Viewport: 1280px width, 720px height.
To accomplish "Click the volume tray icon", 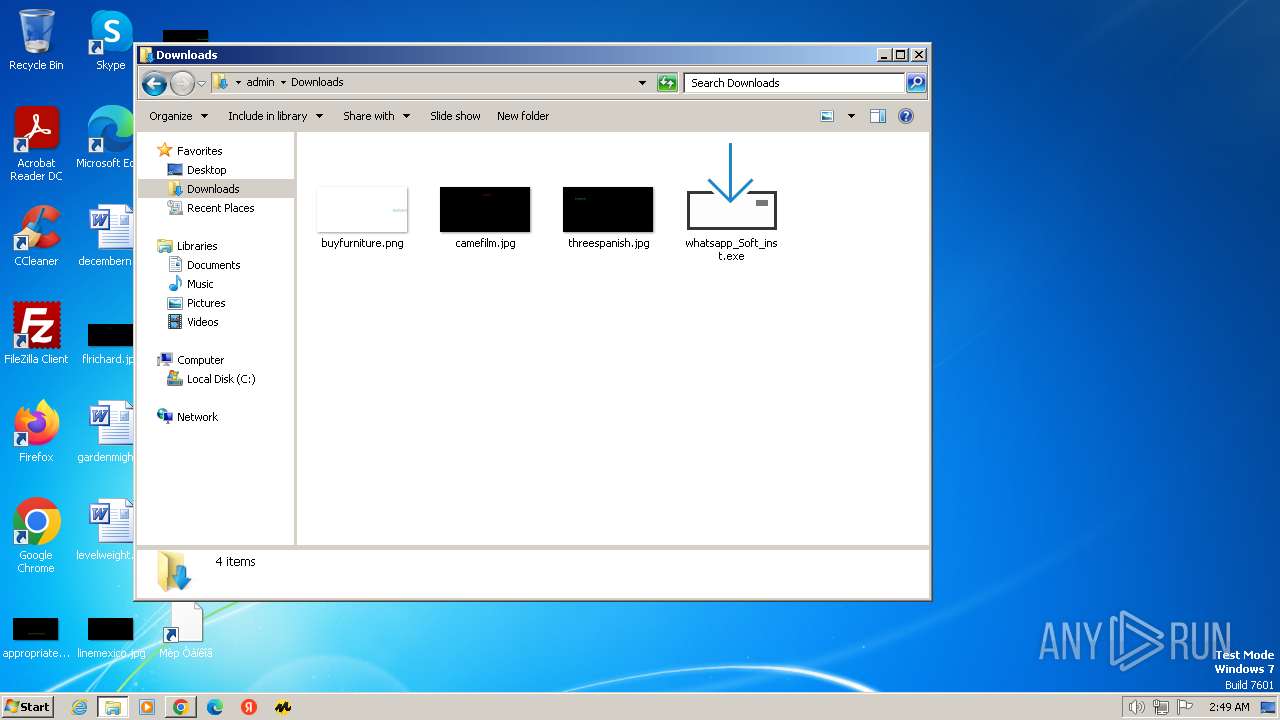I will [1136, 707].
